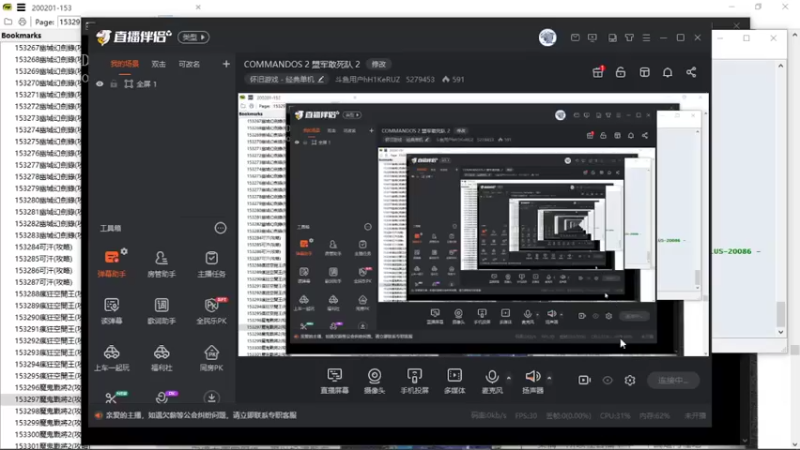Viewport: 800px width, 450px height.
Task: Switch to the 可改名 scene tab
Action: (189, 64)
